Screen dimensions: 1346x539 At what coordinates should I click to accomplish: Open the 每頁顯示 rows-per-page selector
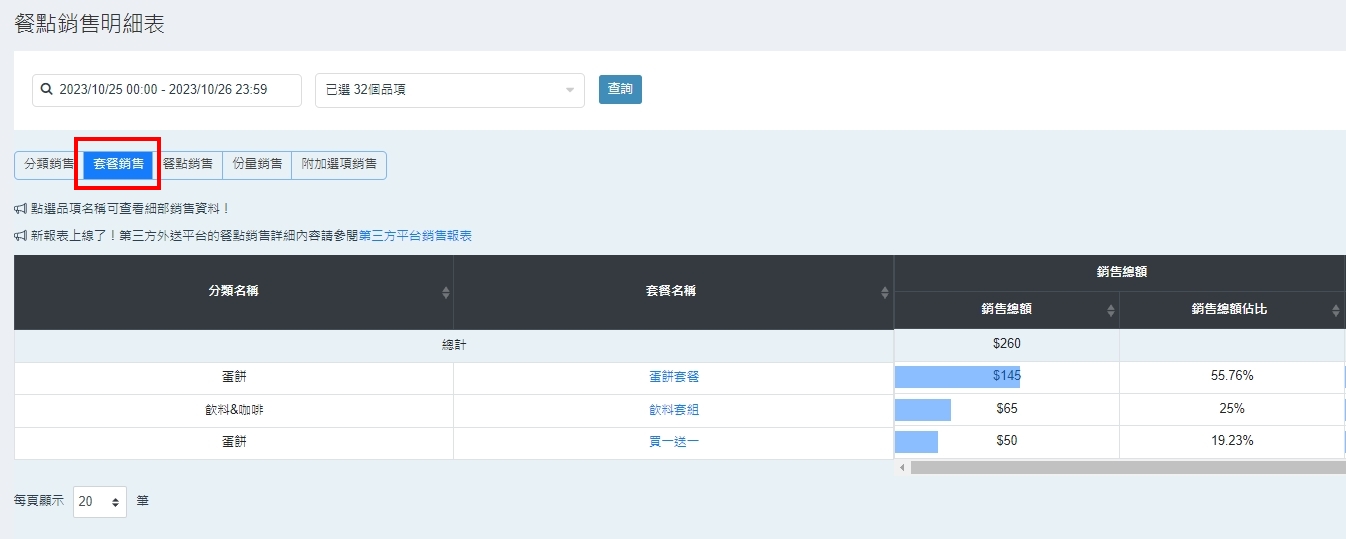(100, 501)
